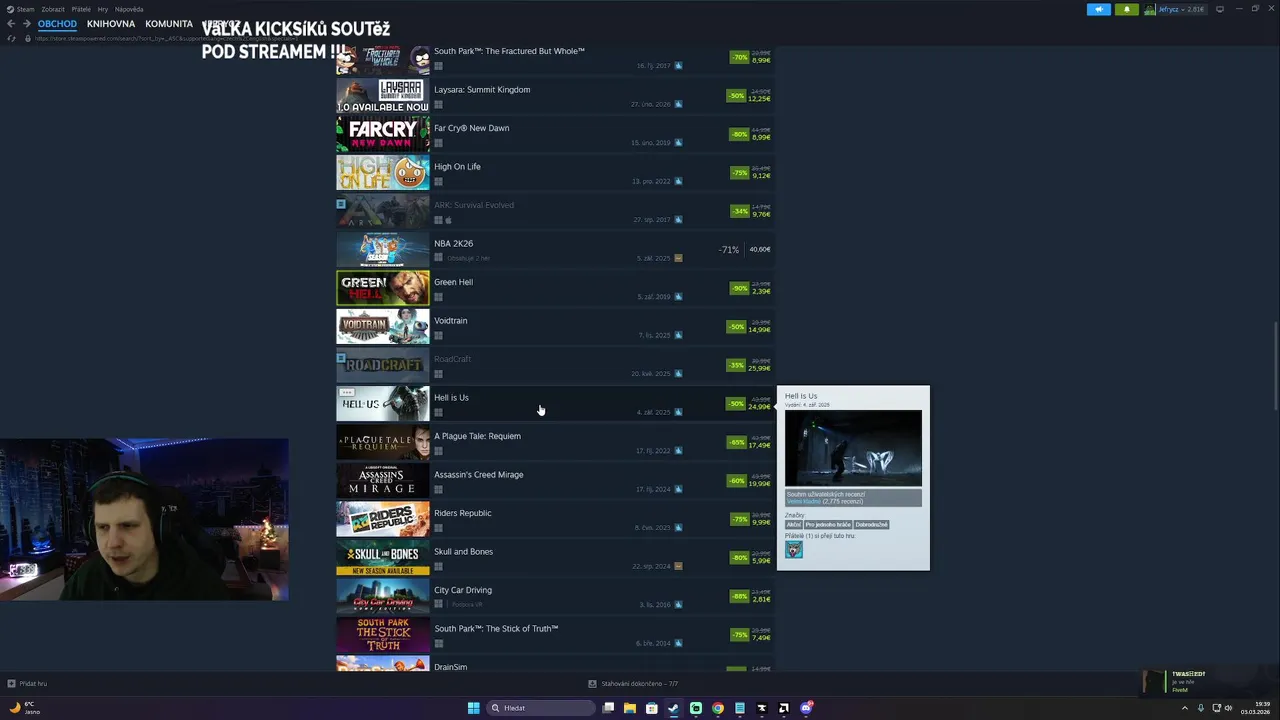Open the Jefrycz account dropdown

click(x=1183, y=9)
